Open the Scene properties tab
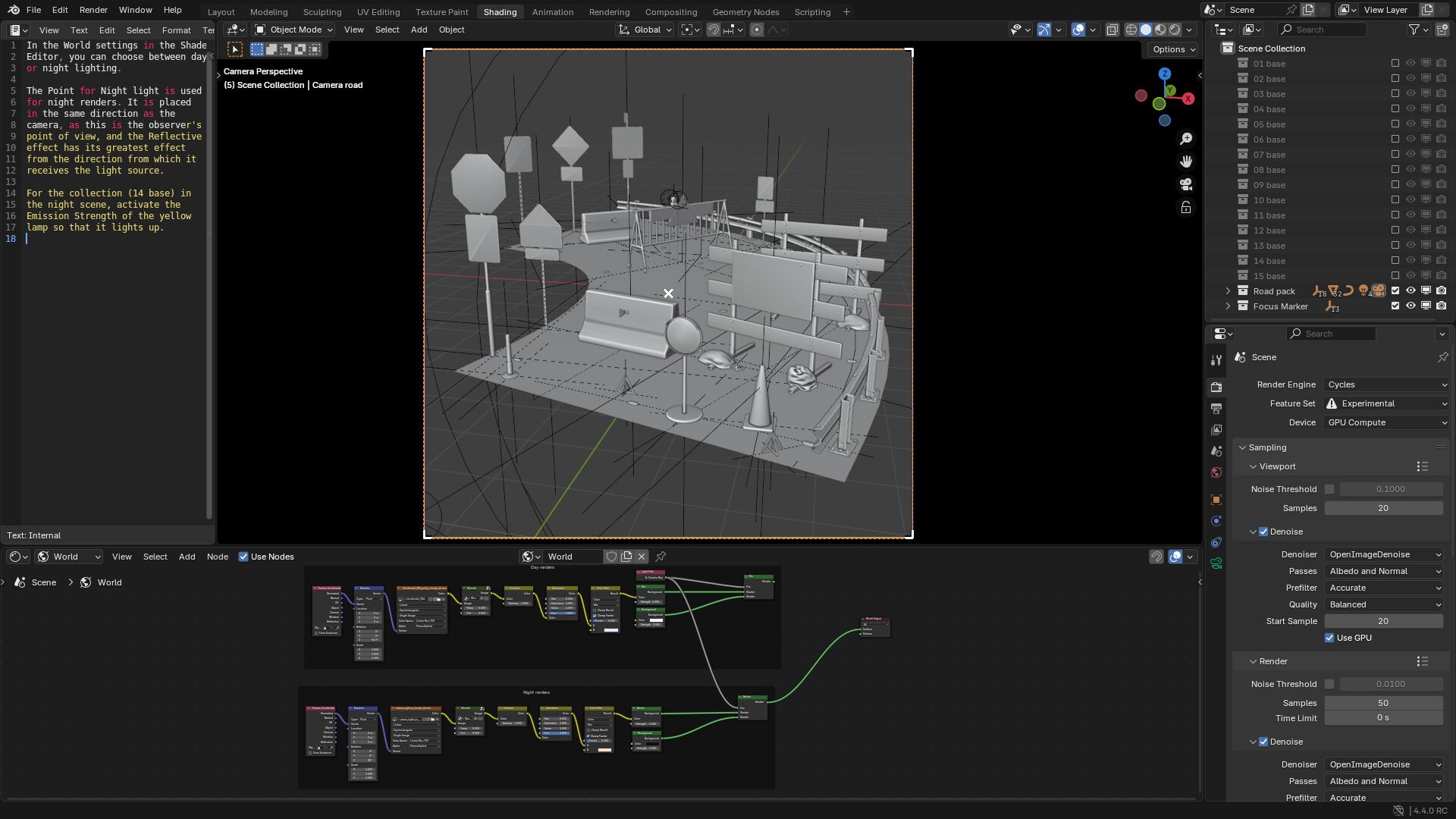Image resolution: width=1456 pixels, height=819 pixels. pyautogui.click(x=1216, y=450)
